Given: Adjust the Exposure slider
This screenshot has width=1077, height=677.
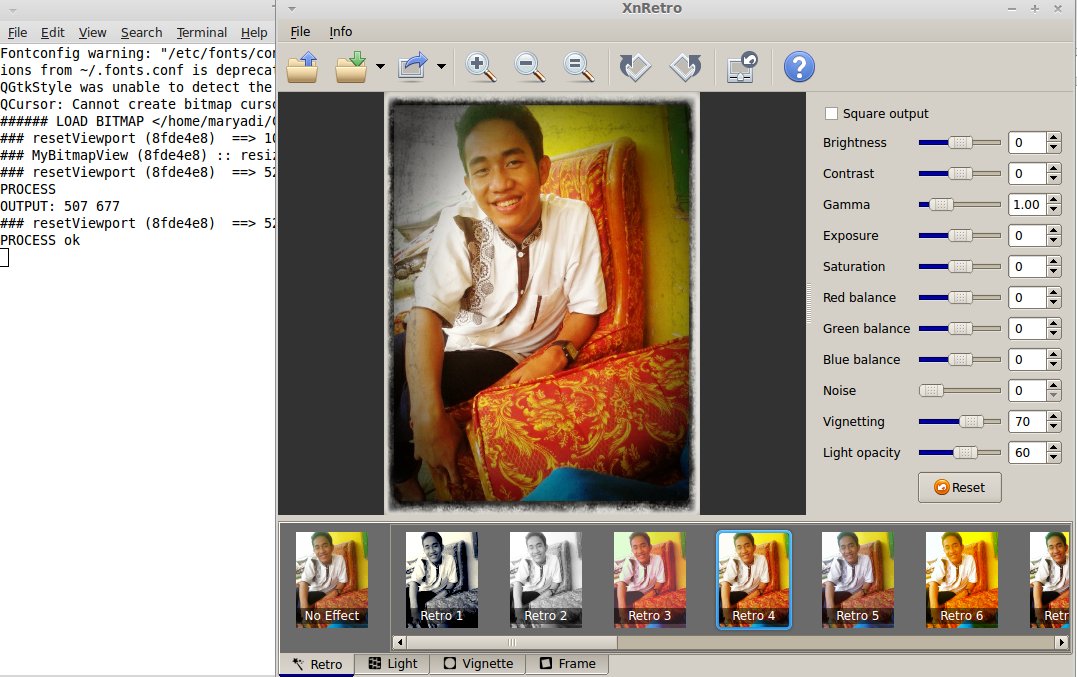Looking at the screenshot, I should point(960,236).
